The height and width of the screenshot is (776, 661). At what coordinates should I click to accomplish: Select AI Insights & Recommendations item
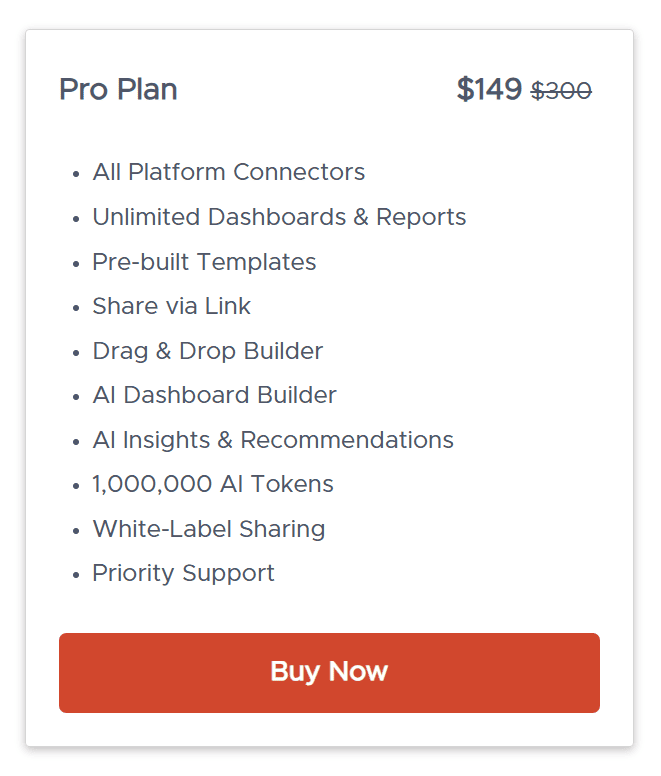272,440
